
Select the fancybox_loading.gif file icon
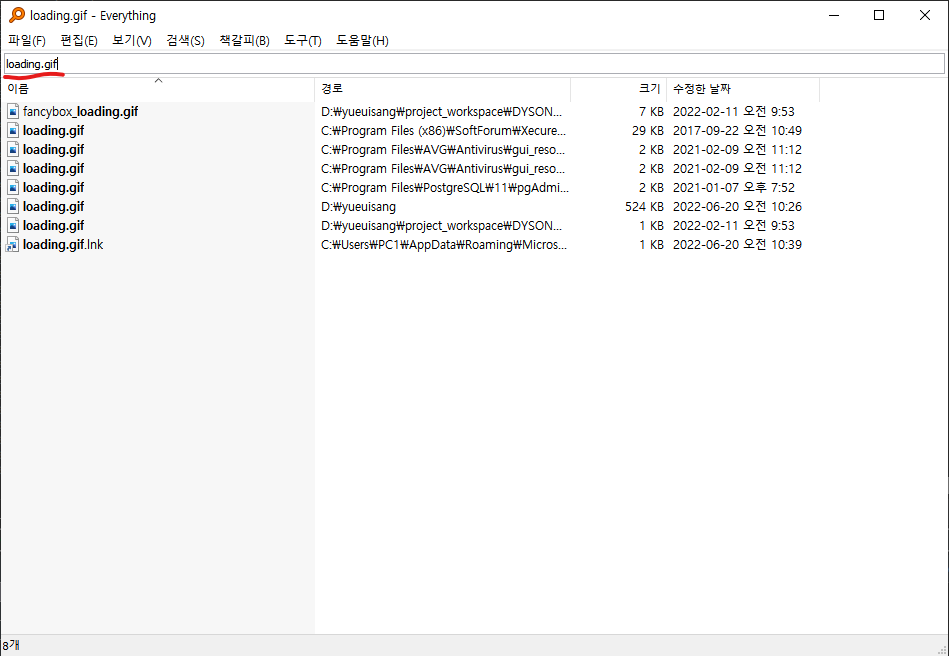click(13, 111)
